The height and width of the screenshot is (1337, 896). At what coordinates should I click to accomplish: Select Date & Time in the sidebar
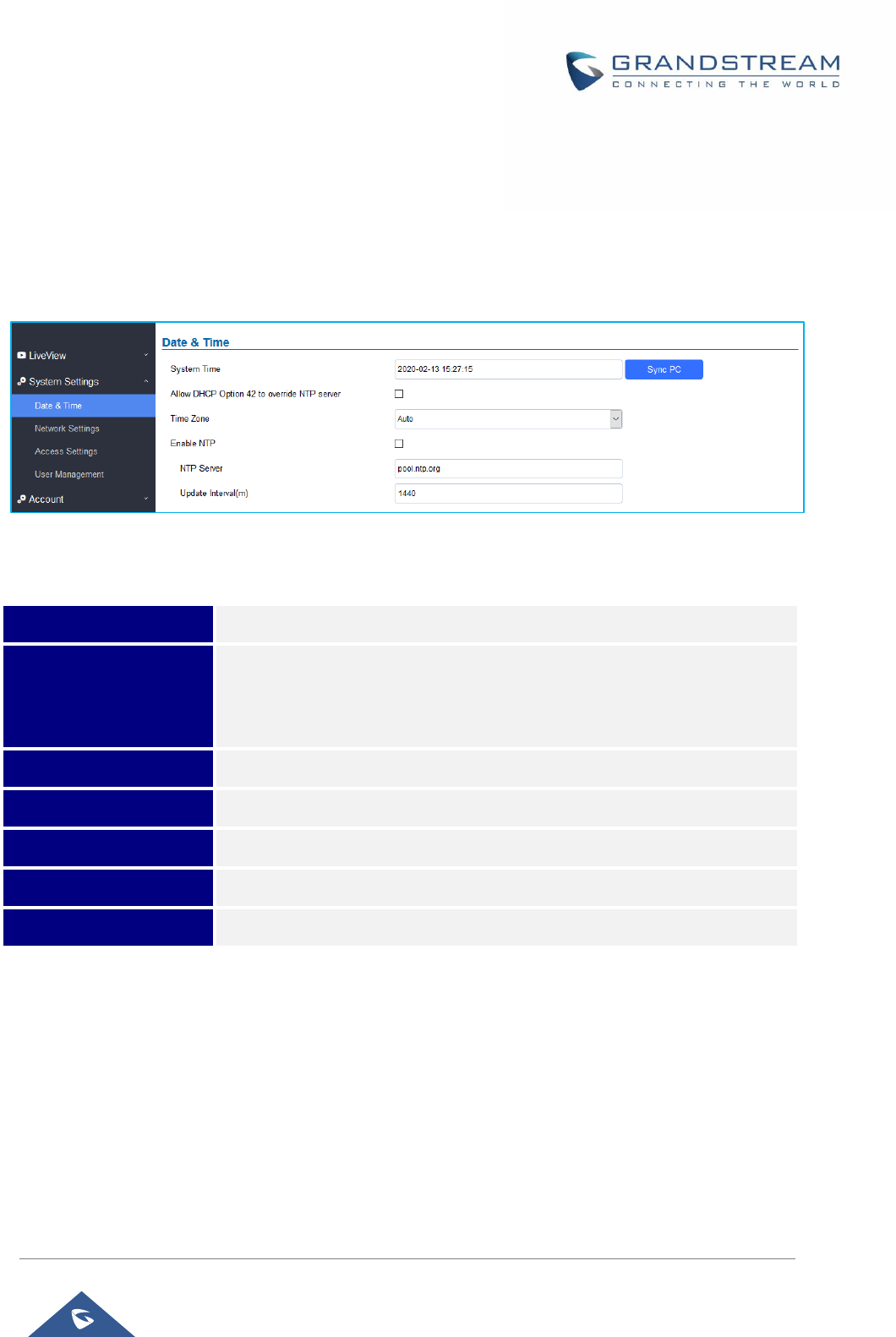83,406
